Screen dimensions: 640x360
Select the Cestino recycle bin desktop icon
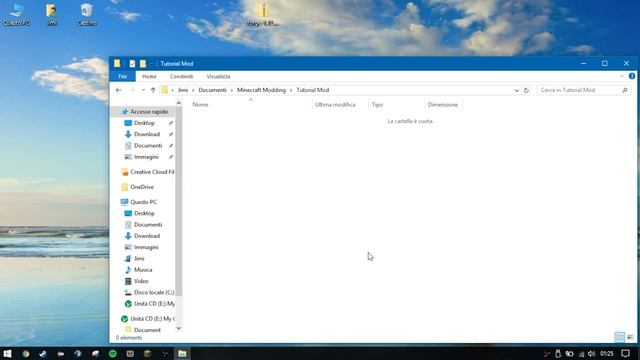click(87, 15)
